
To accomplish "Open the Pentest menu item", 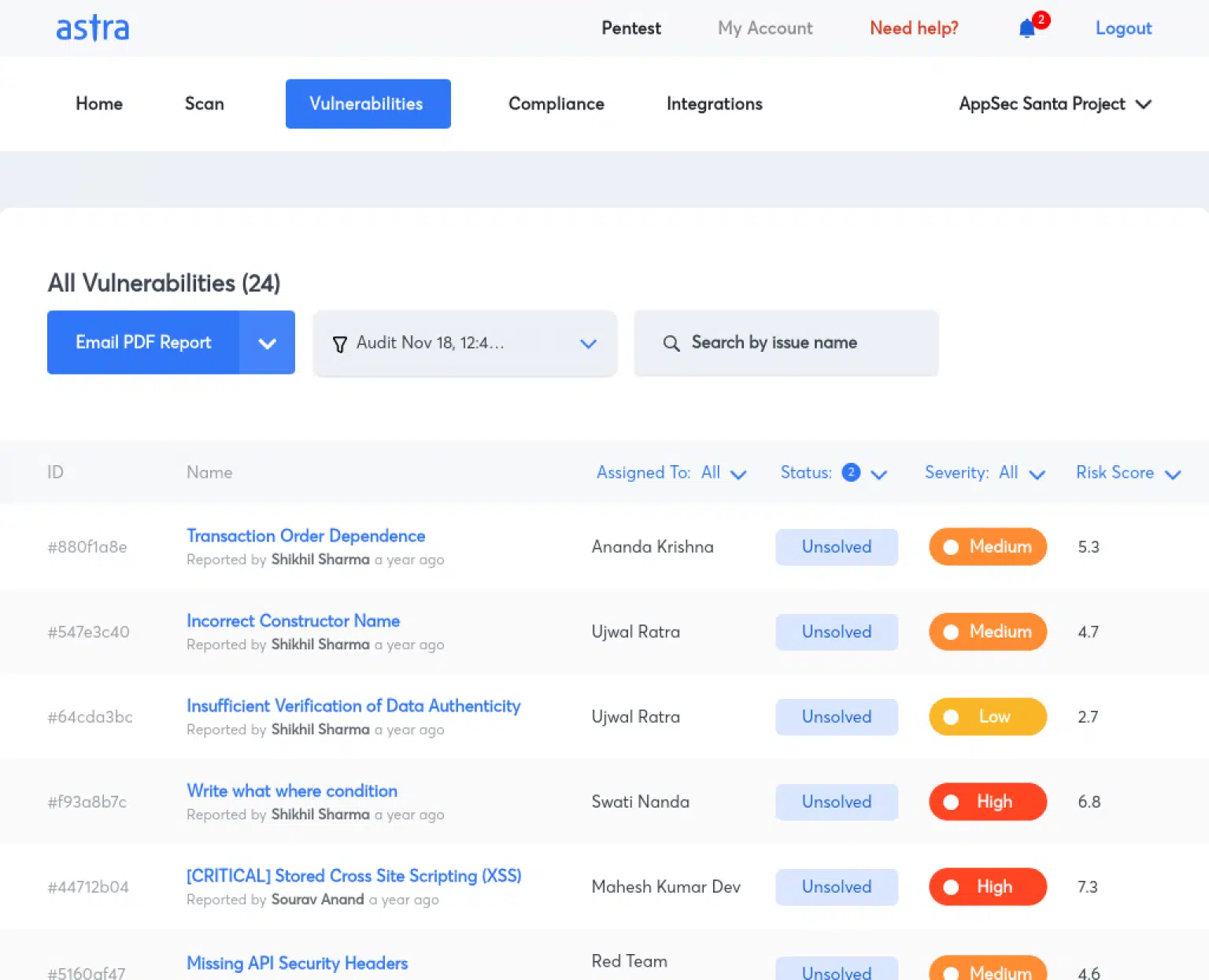I will (x=630, y=28).
